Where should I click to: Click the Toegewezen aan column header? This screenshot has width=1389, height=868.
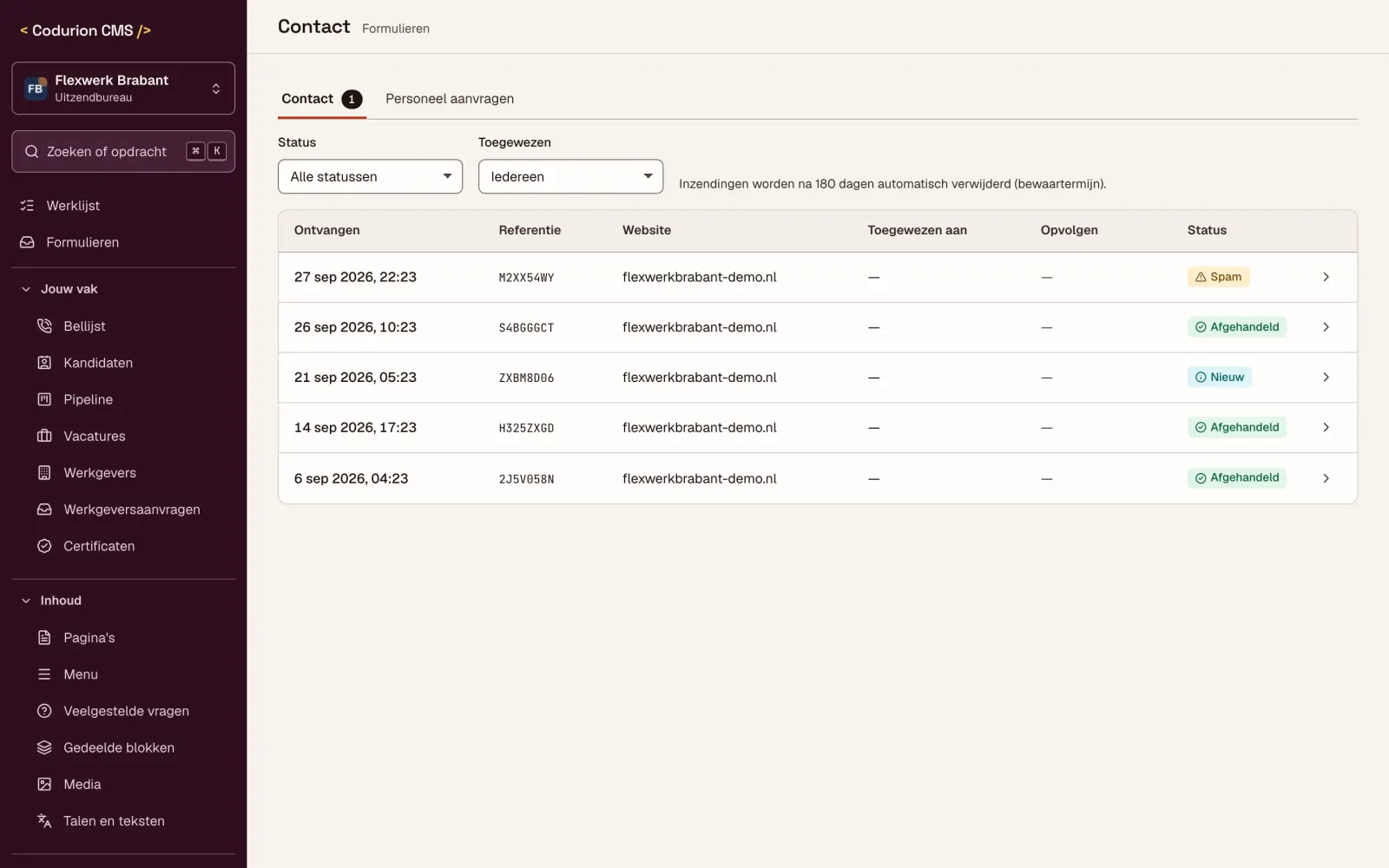(x=917, y=230)
